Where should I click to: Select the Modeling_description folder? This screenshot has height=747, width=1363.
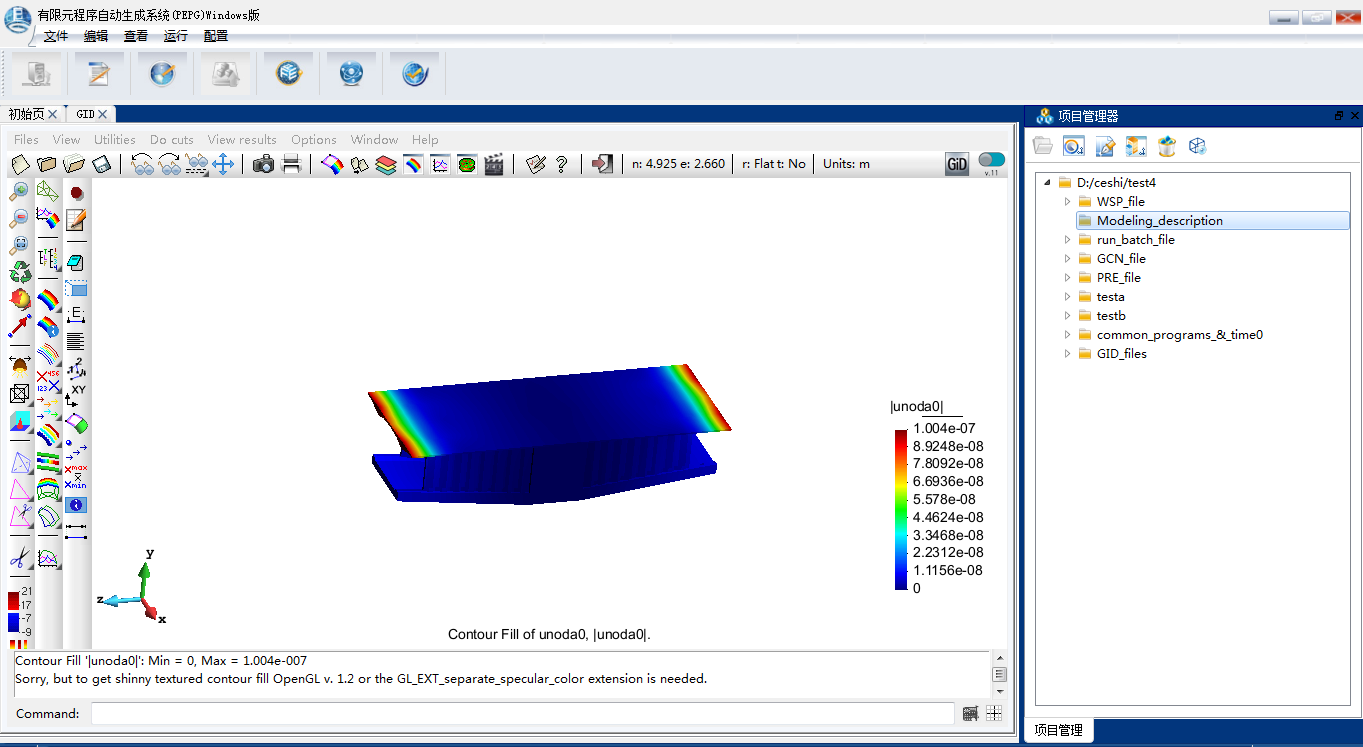1212,221
